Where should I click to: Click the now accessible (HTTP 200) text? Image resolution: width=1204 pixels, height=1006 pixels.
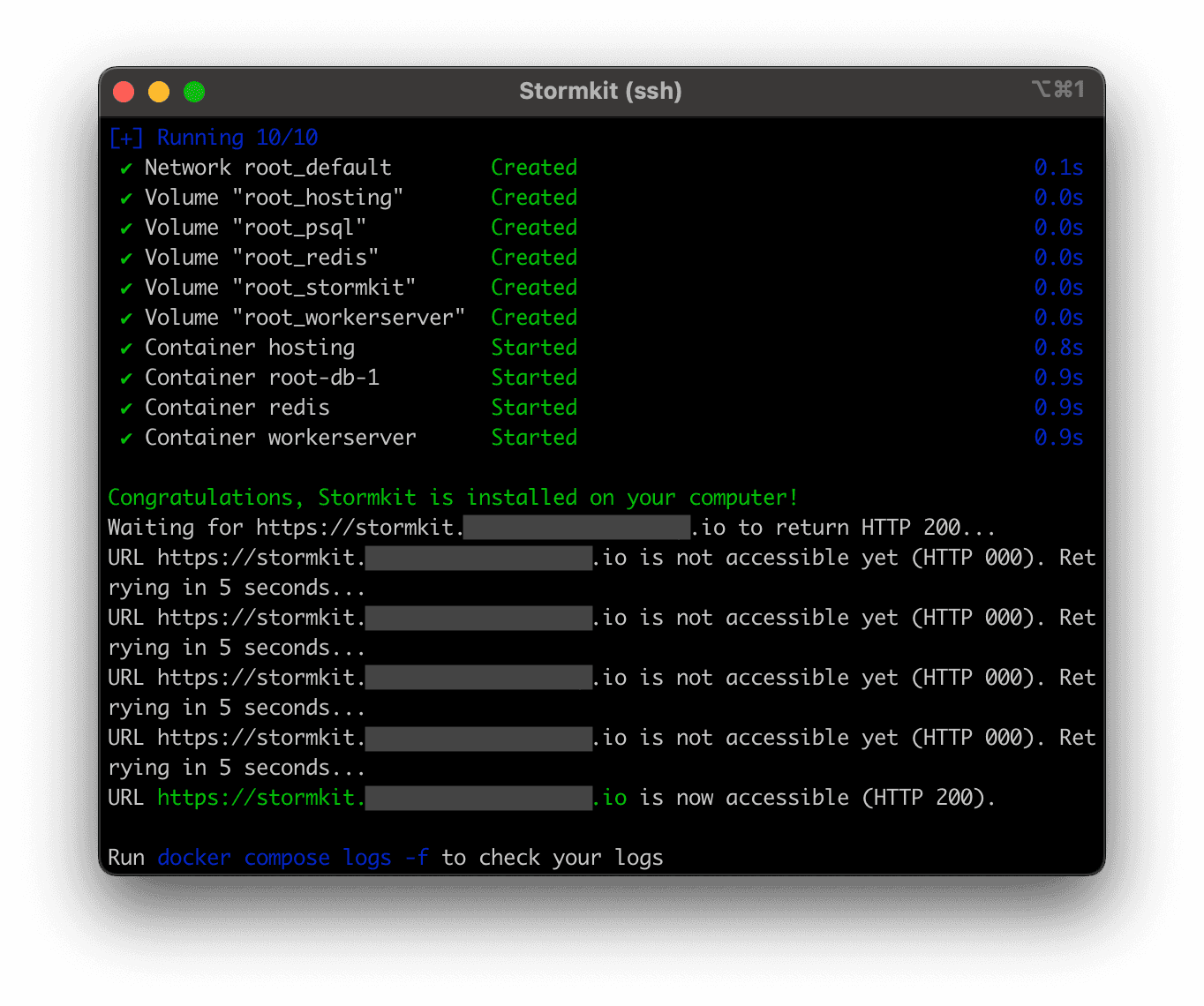pos(817,798)
